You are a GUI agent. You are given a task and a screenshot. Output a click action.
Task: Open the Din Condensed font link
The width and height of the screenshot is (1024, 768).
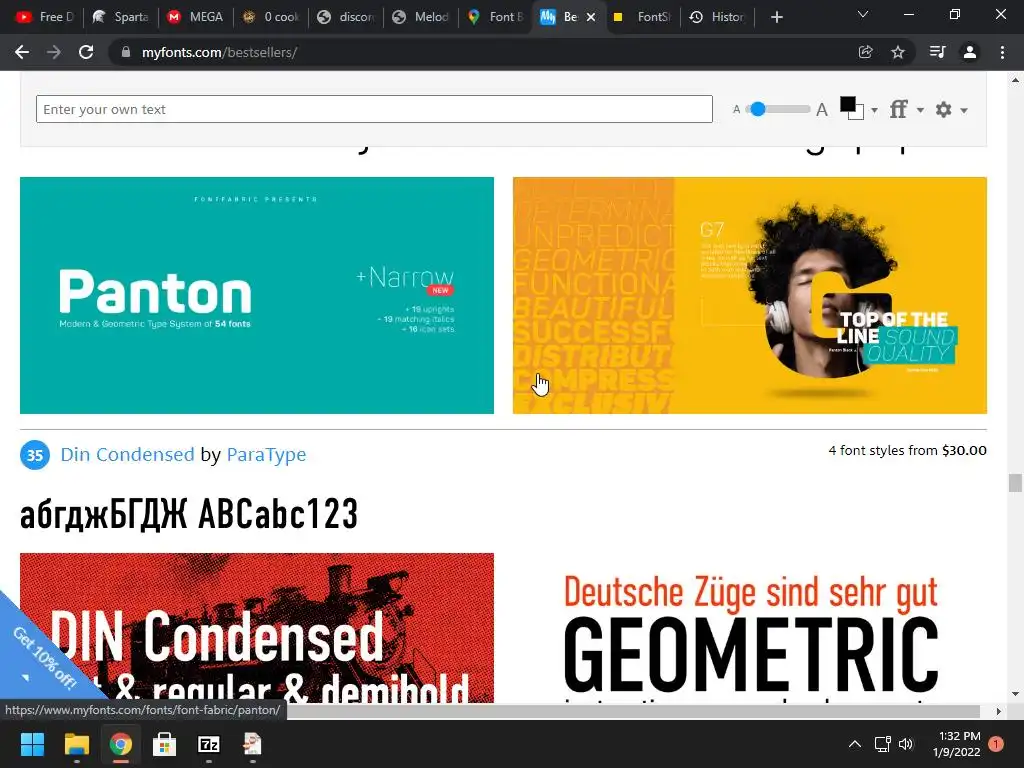click(x=127, y=455)
